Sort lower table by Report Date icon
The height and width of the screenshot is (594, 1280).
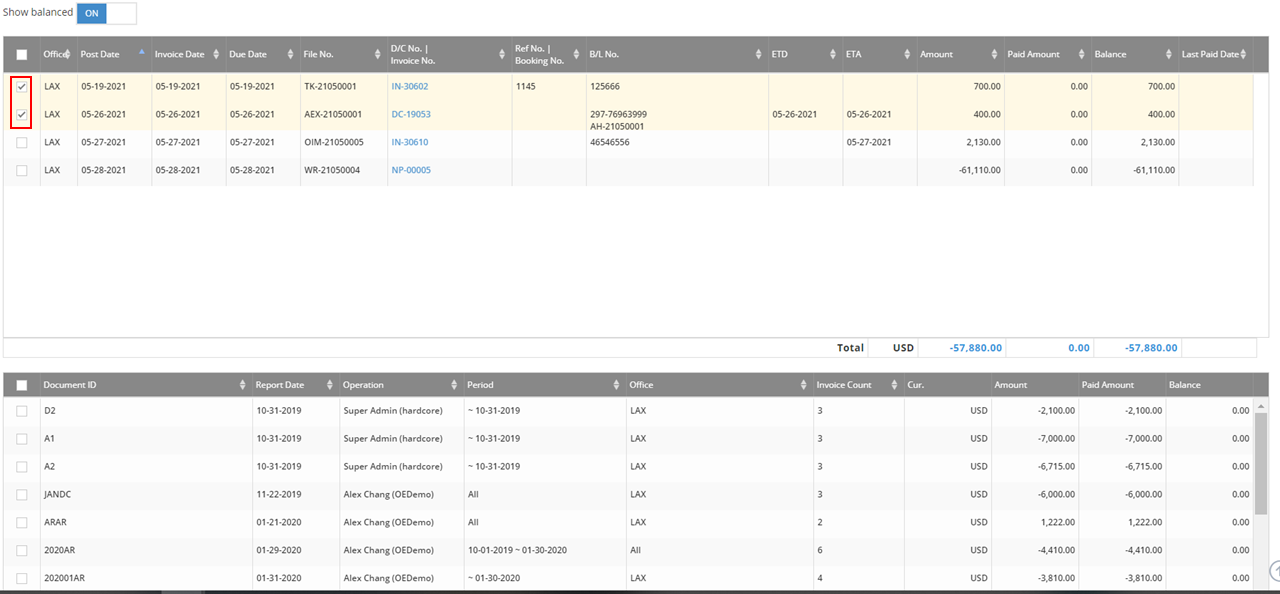point(330,385)
